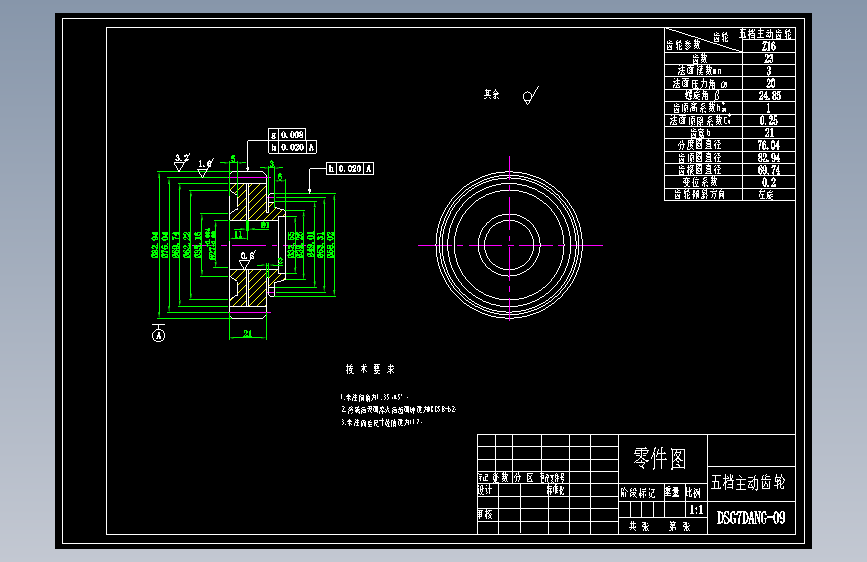The height and width of the screenshot is (562, 867).
Task: Select '设计' cell in title block
Action: pyautogui.click(x=485, y=490)
